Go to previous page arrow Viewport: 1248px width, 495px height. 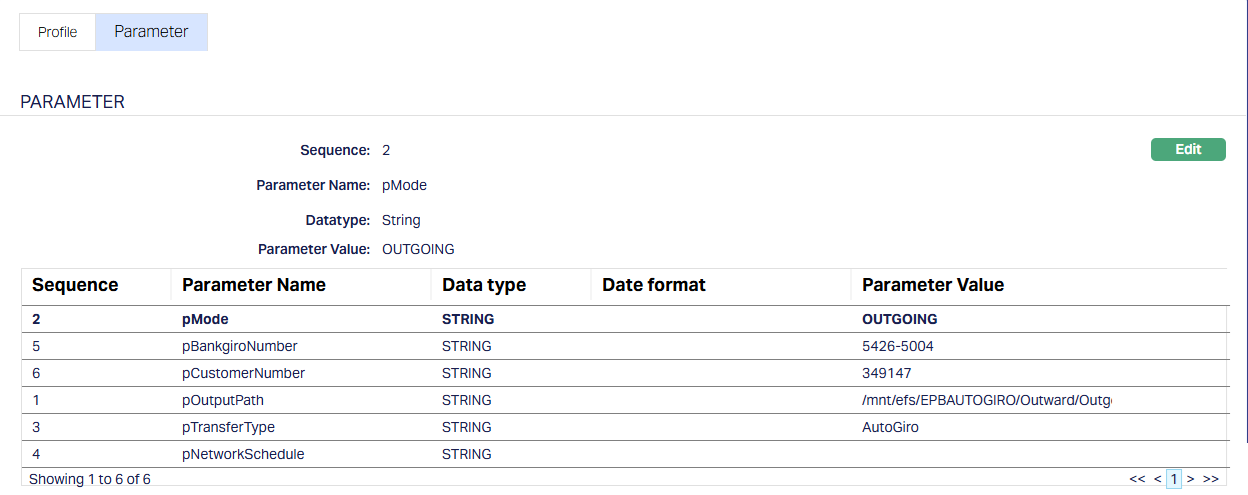tap(1157, 479)
